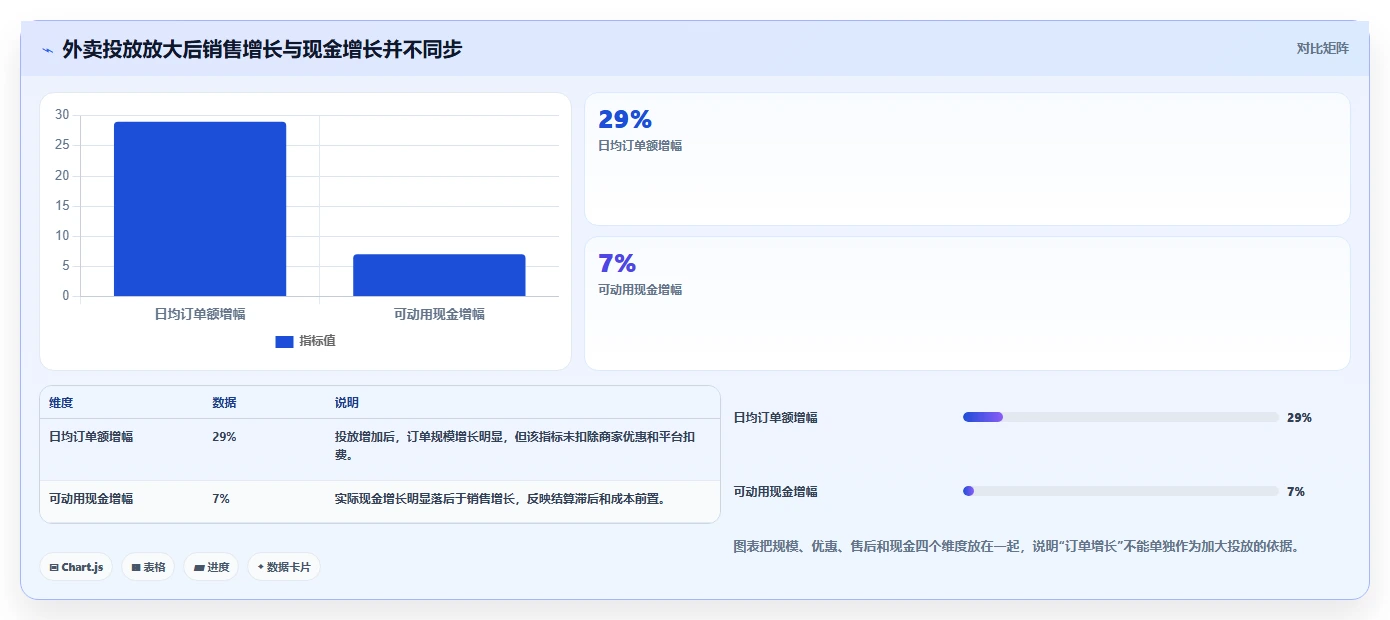Click the 29% value beside the progress bar

[x=1299, y=418]
